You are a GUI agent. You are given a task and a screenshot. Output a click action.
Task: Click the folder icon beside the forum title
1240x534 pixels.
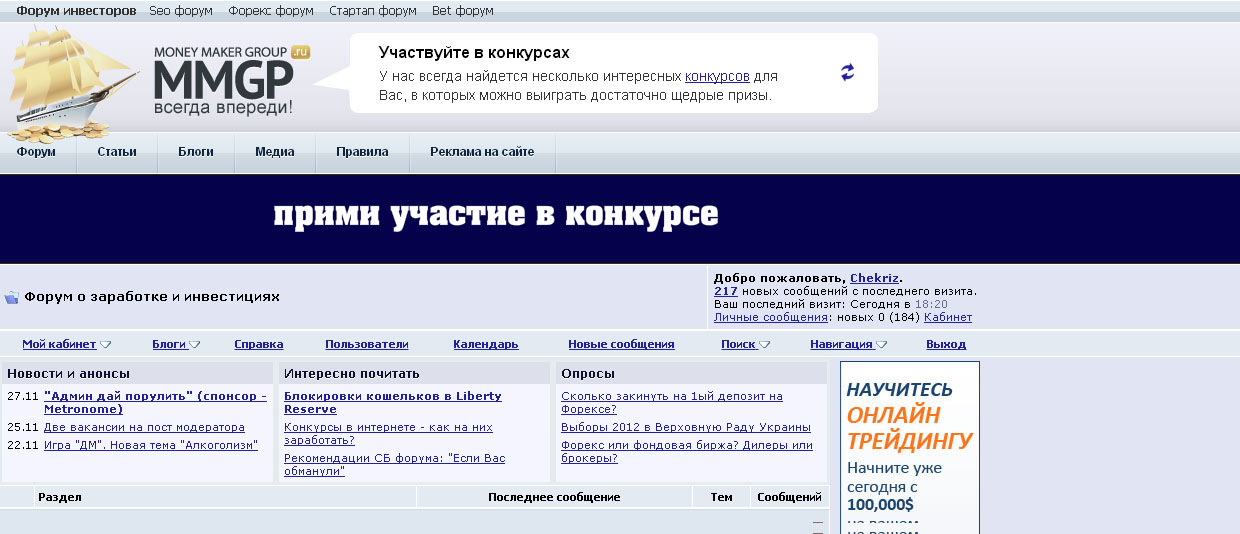coord(12,297)
